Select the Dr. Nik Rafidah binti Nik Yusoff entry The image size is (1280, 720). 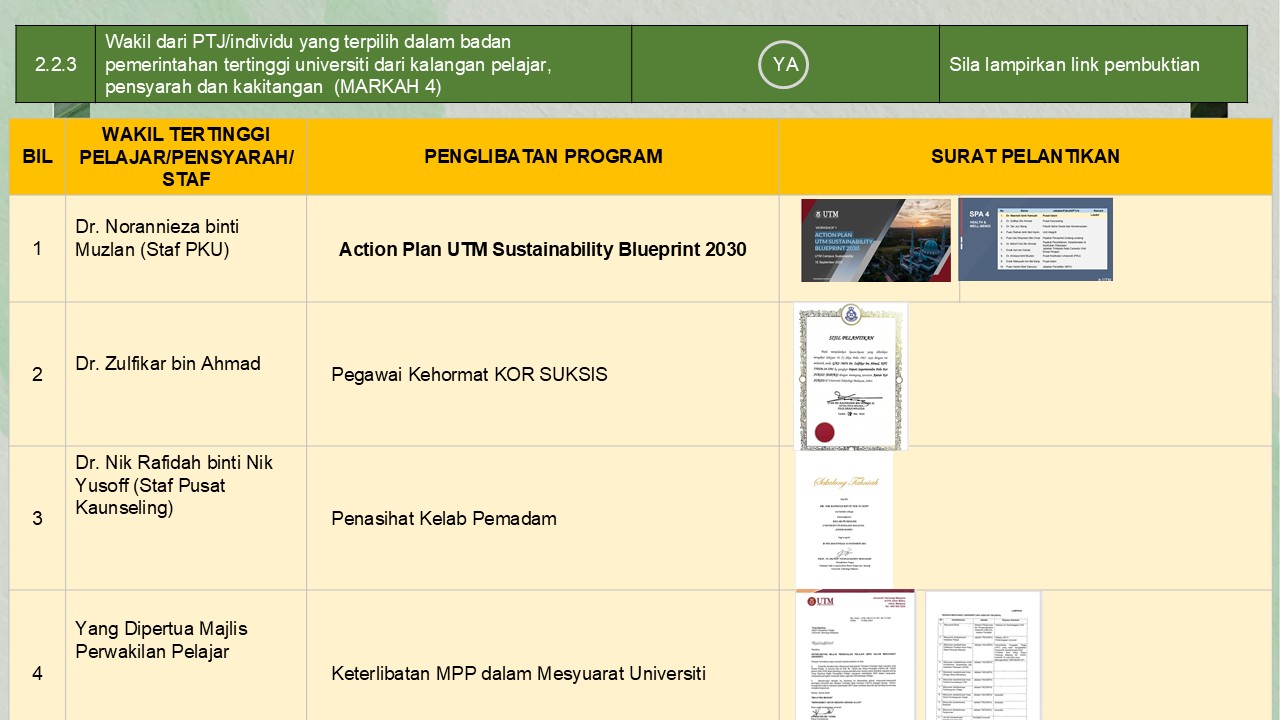[x=173, y=485]
